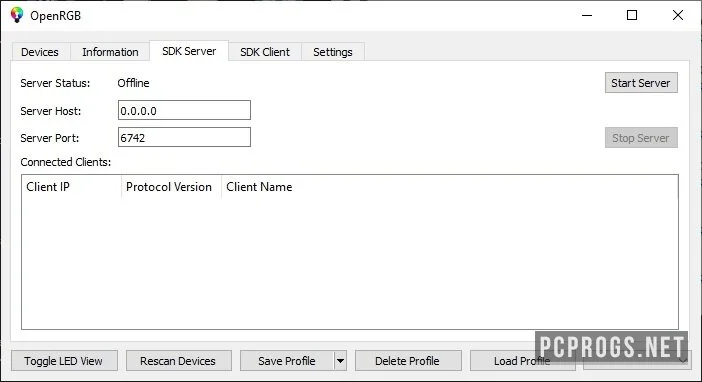Viewport: 702px width, 382px height.
Task: Select the SDK Server tab
Action: [189, 51]
